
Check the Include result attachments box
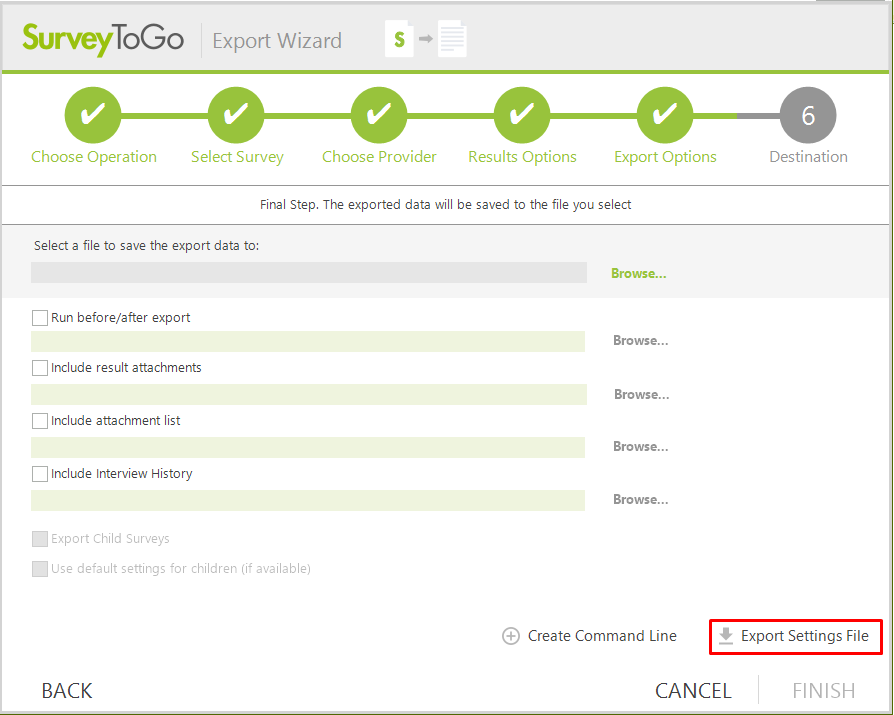[40, 368]
